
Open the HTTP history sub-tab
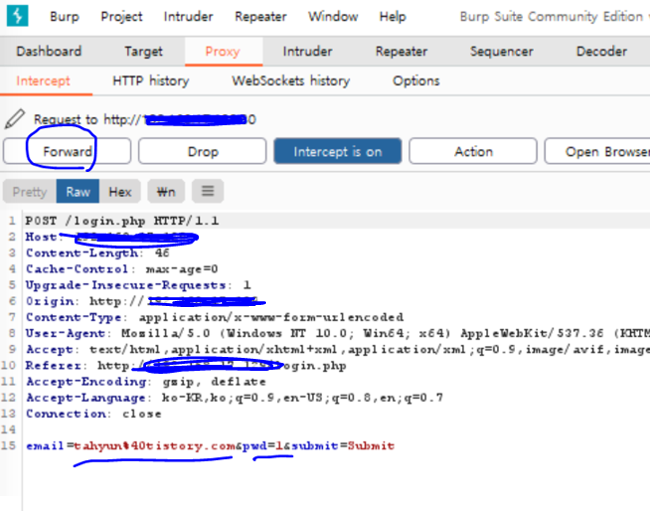(151, 81)
